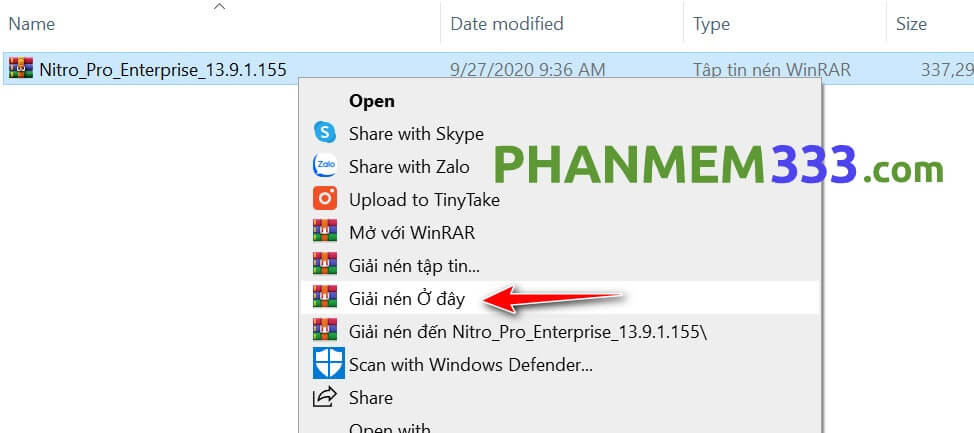This screenshot has width=974, height=433.
Task: Click WinRAR icon beside Giải nén đến Nitro_Pro_Enterprise
Action: pos(324,330)
